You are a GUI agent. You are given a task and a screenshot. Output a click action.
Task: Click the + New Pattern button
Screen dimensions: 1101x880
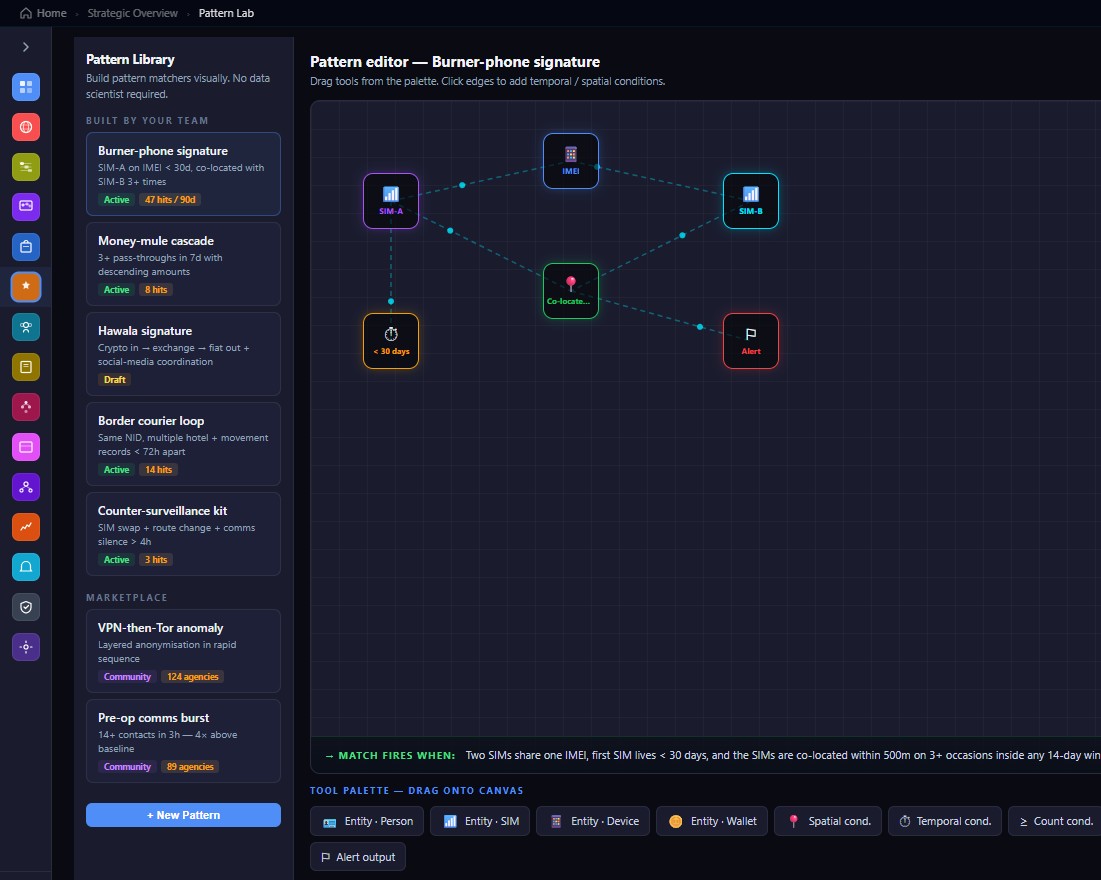183,815
